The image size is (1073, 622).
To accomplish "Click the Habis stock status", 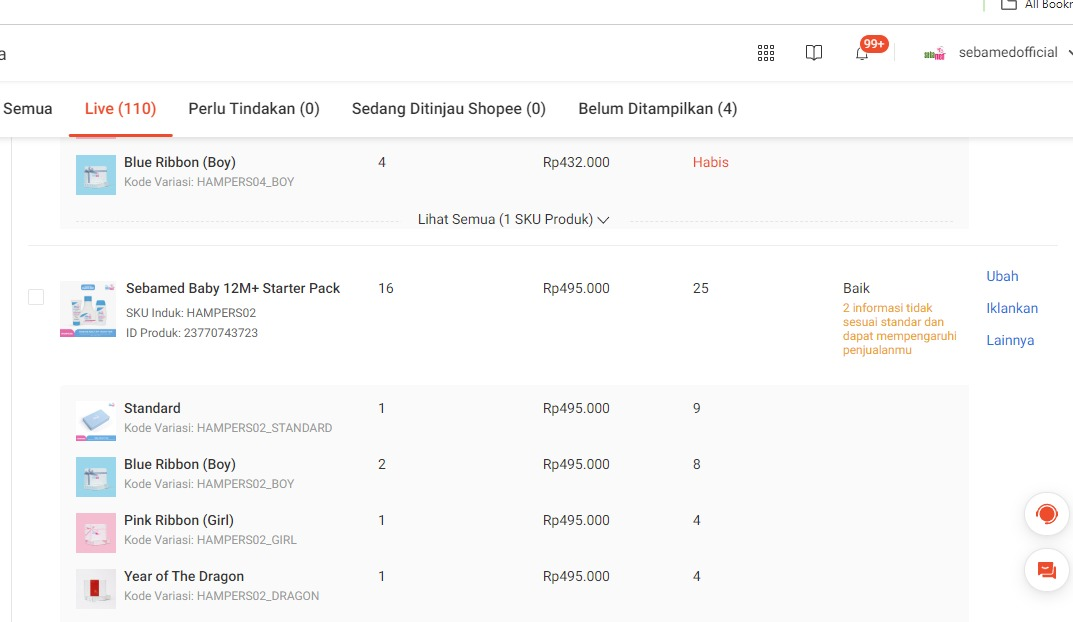I will coord(710,162).
